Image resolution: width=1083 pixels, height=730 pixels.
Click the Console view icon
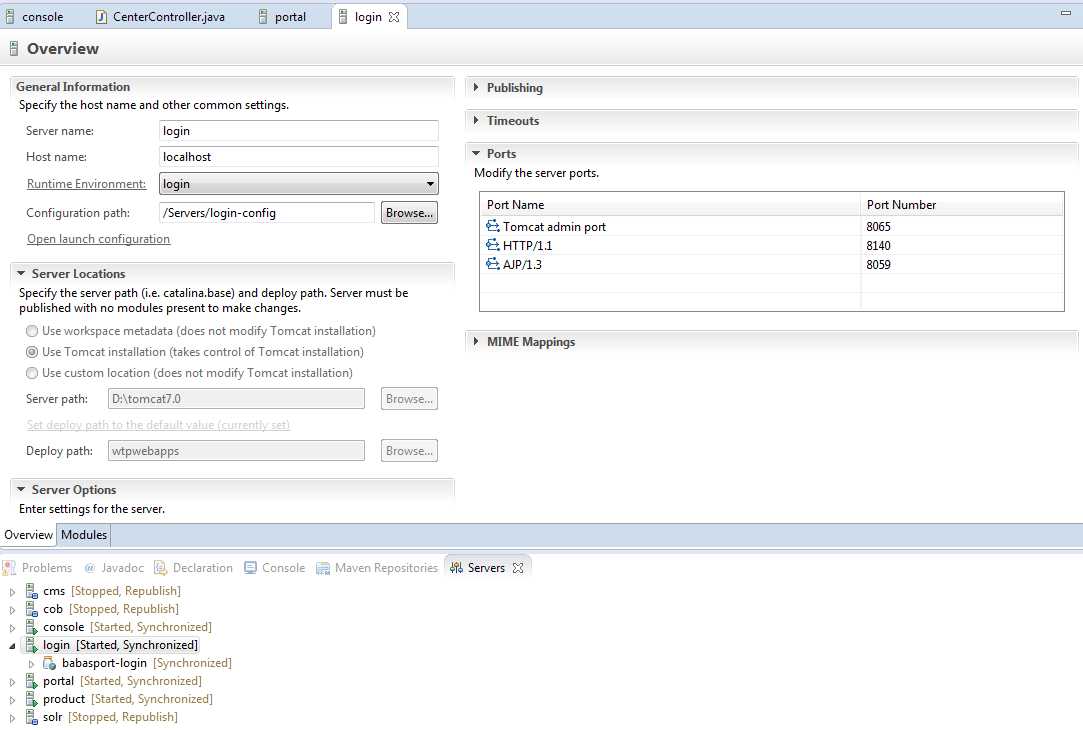tap(250, 568)
